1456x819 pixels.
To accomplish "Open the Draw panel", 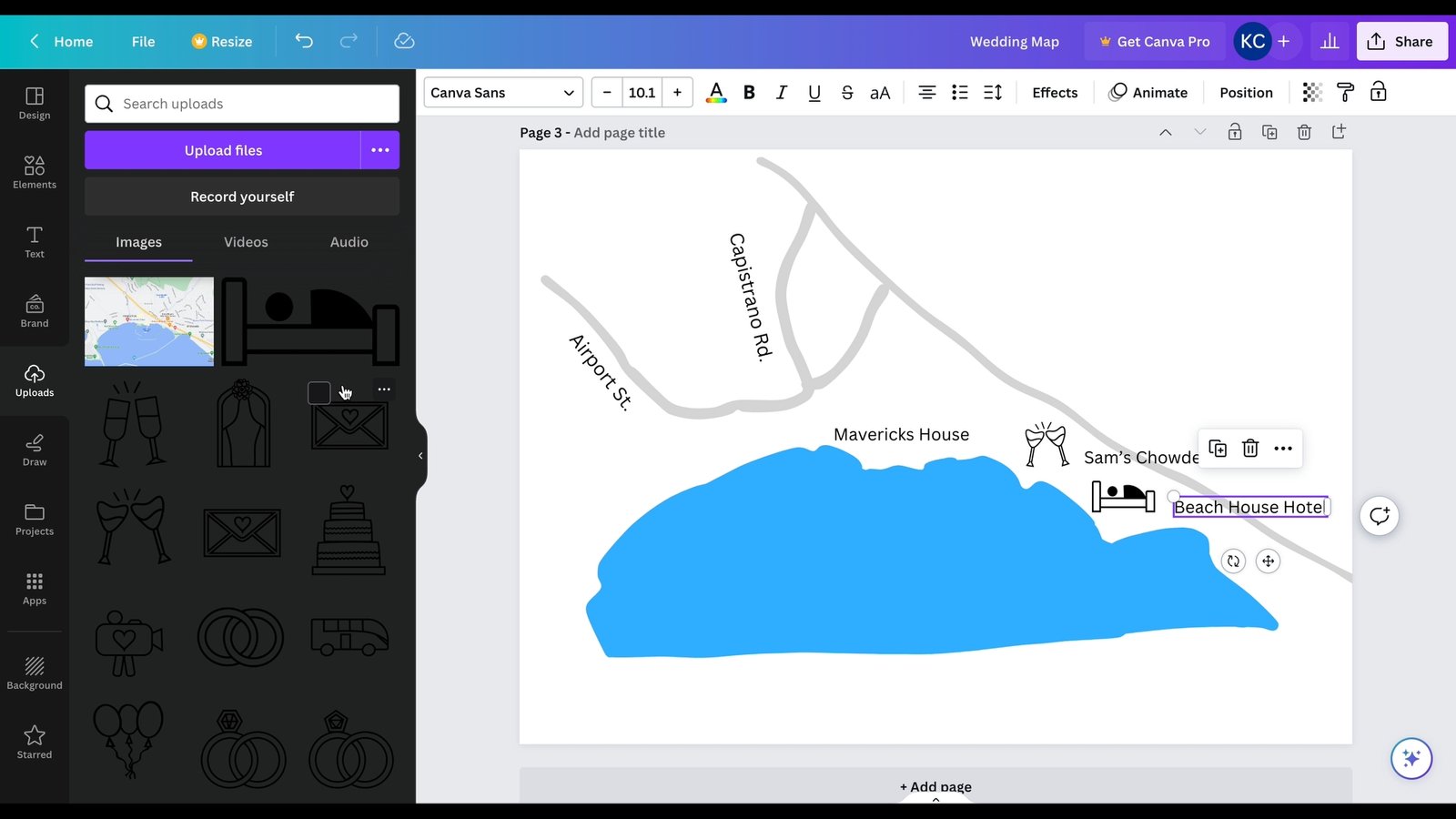I will tap(34, 450).
